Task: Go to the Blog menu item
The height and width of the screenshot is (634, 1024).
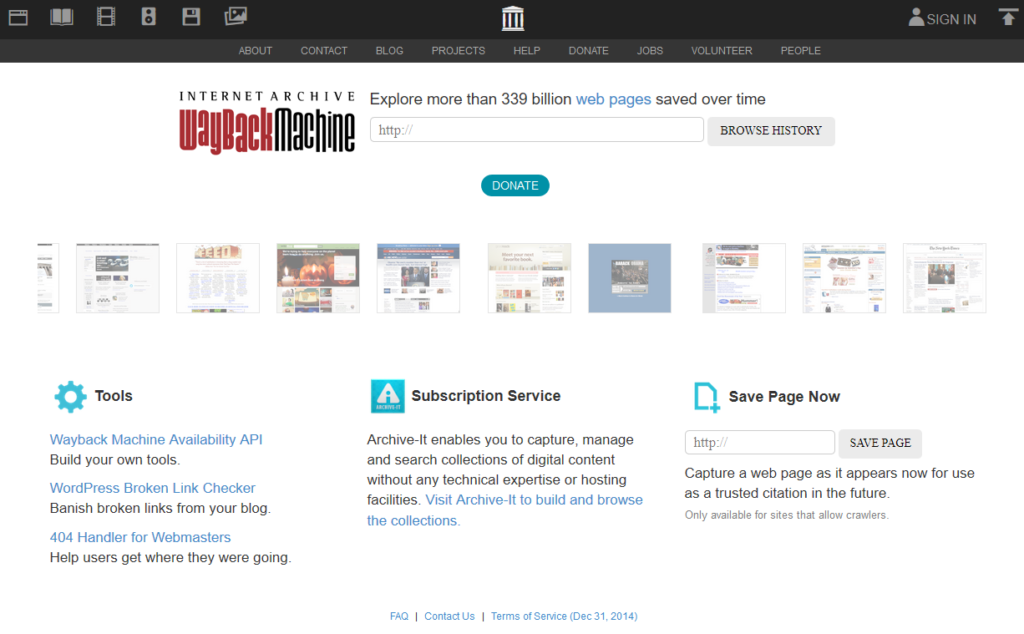Action: point(389,51)
